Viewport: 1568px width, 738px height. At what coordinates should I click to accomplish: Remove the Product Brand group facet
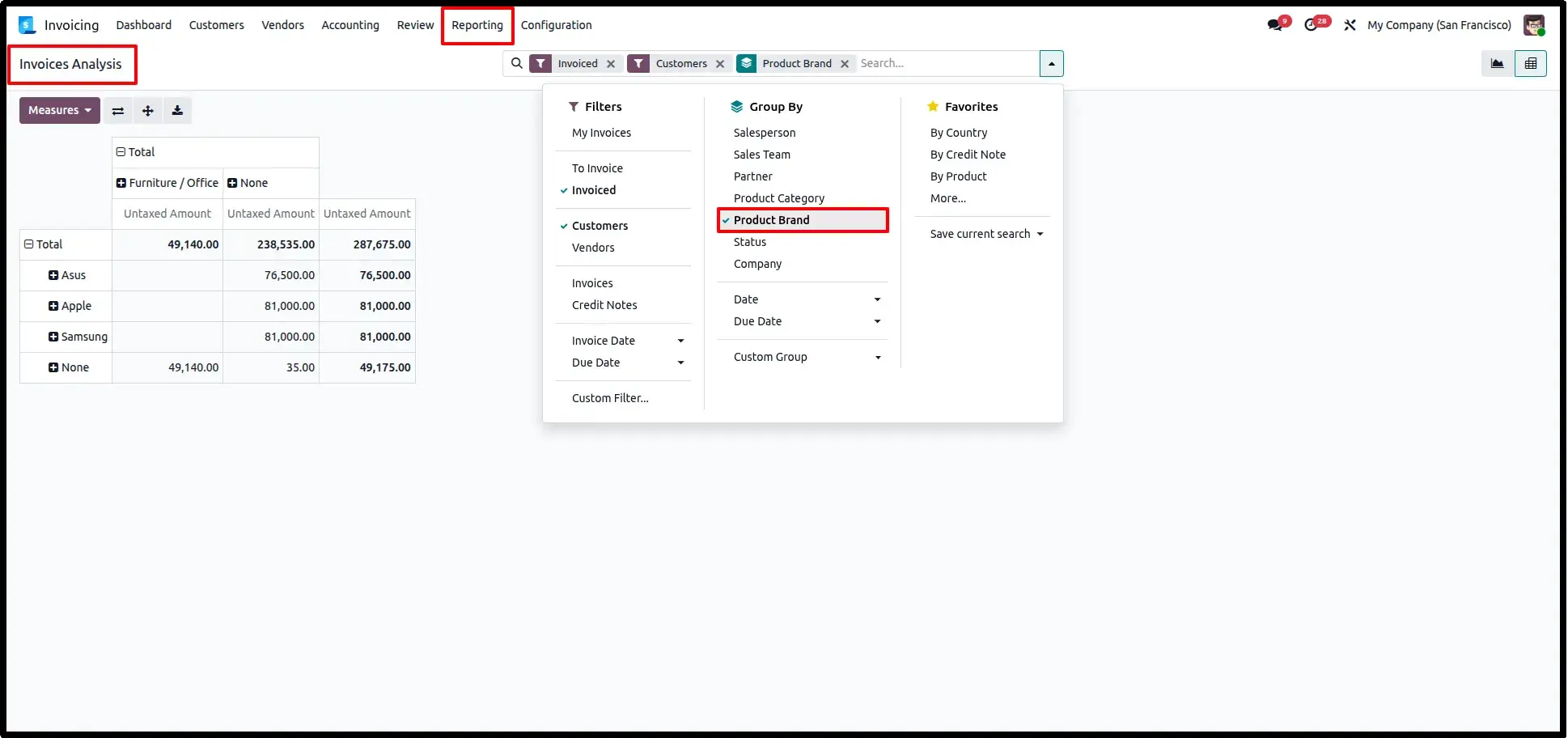(845, 64)
